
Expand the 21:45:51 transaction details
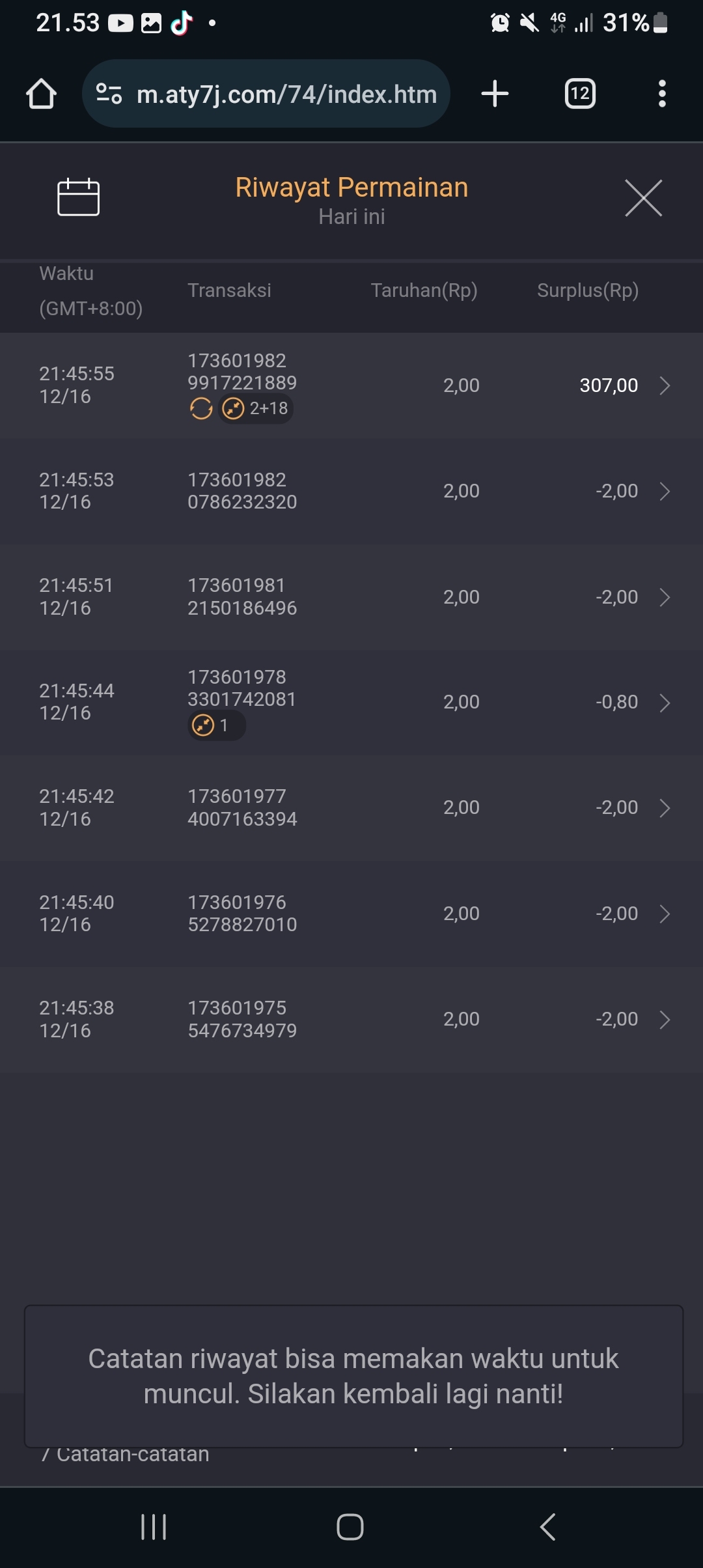(665, 597)
